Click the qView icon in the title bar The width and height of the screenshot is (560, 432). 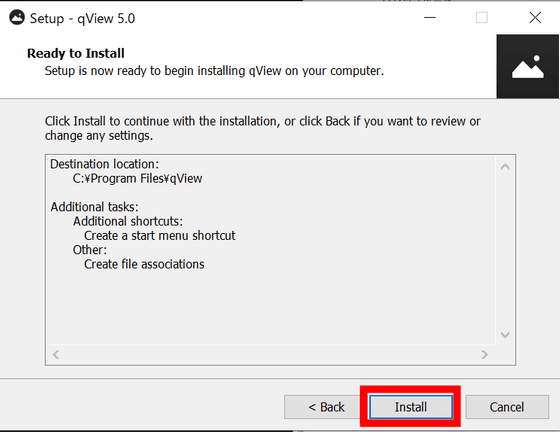[17, 17]
